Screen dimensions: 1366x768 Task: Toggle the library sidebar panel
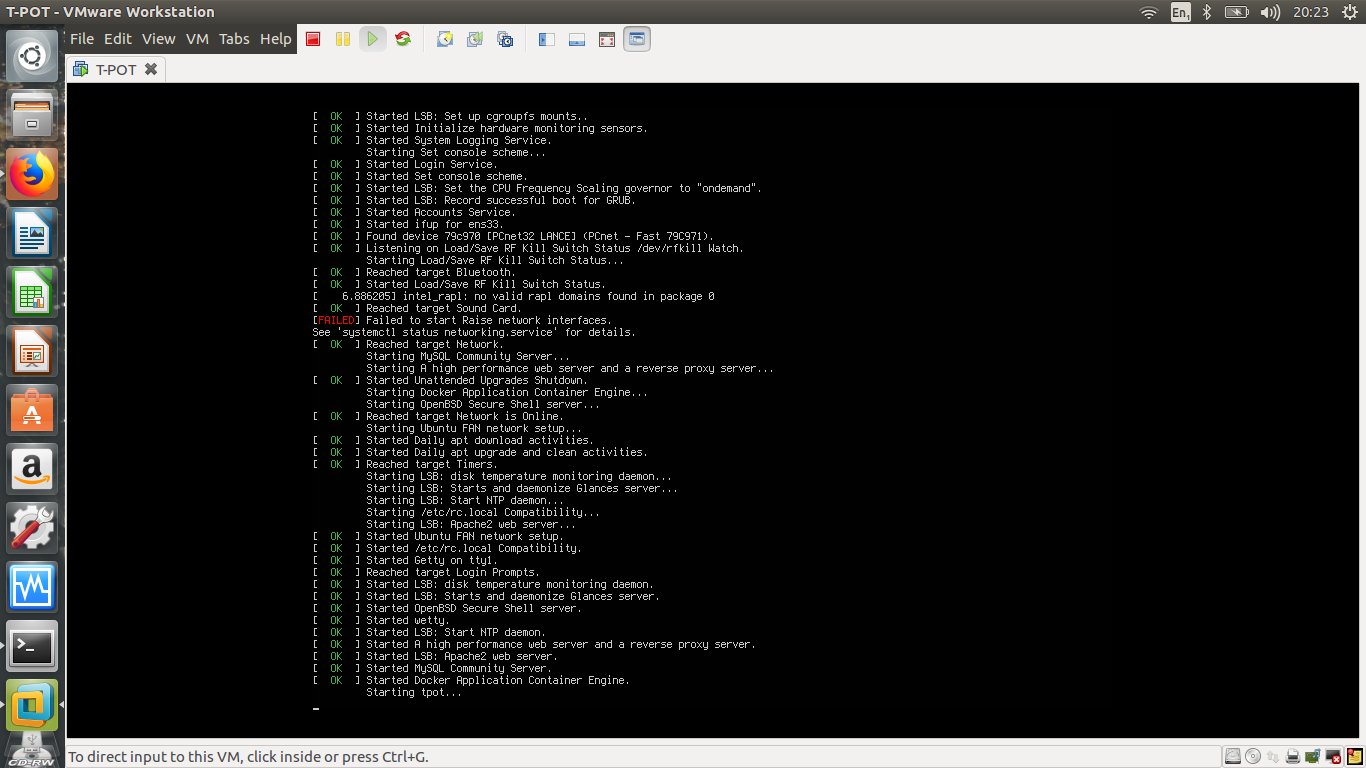click(547, 39)
